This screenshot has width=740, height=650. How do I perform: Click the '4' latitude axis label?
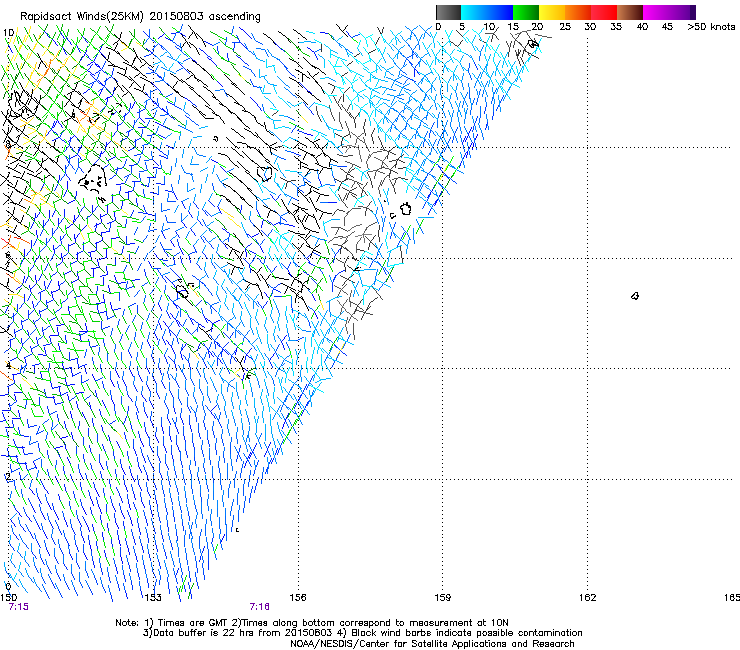pyautogui.click(x=8, y=365)
